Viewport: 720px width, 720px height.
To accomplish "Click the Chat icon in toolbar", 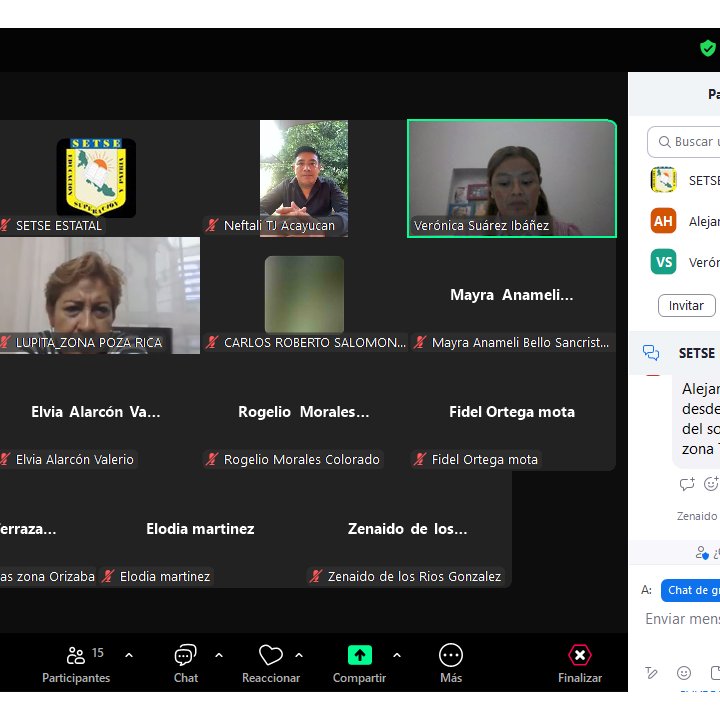I will (185, 655).
